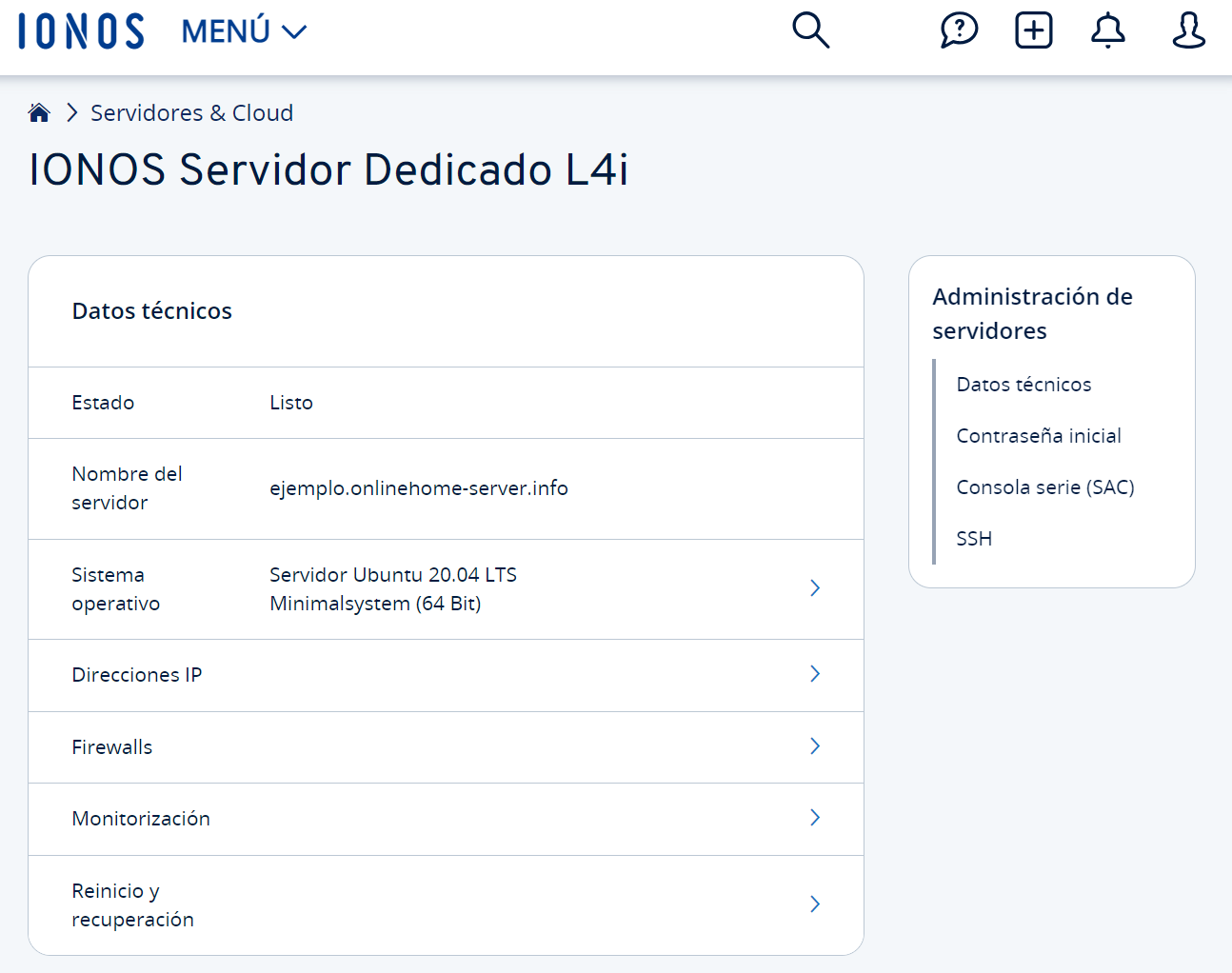
Task: Click the Listo status value
Action: pyautogui.click(x=291, y=403)
